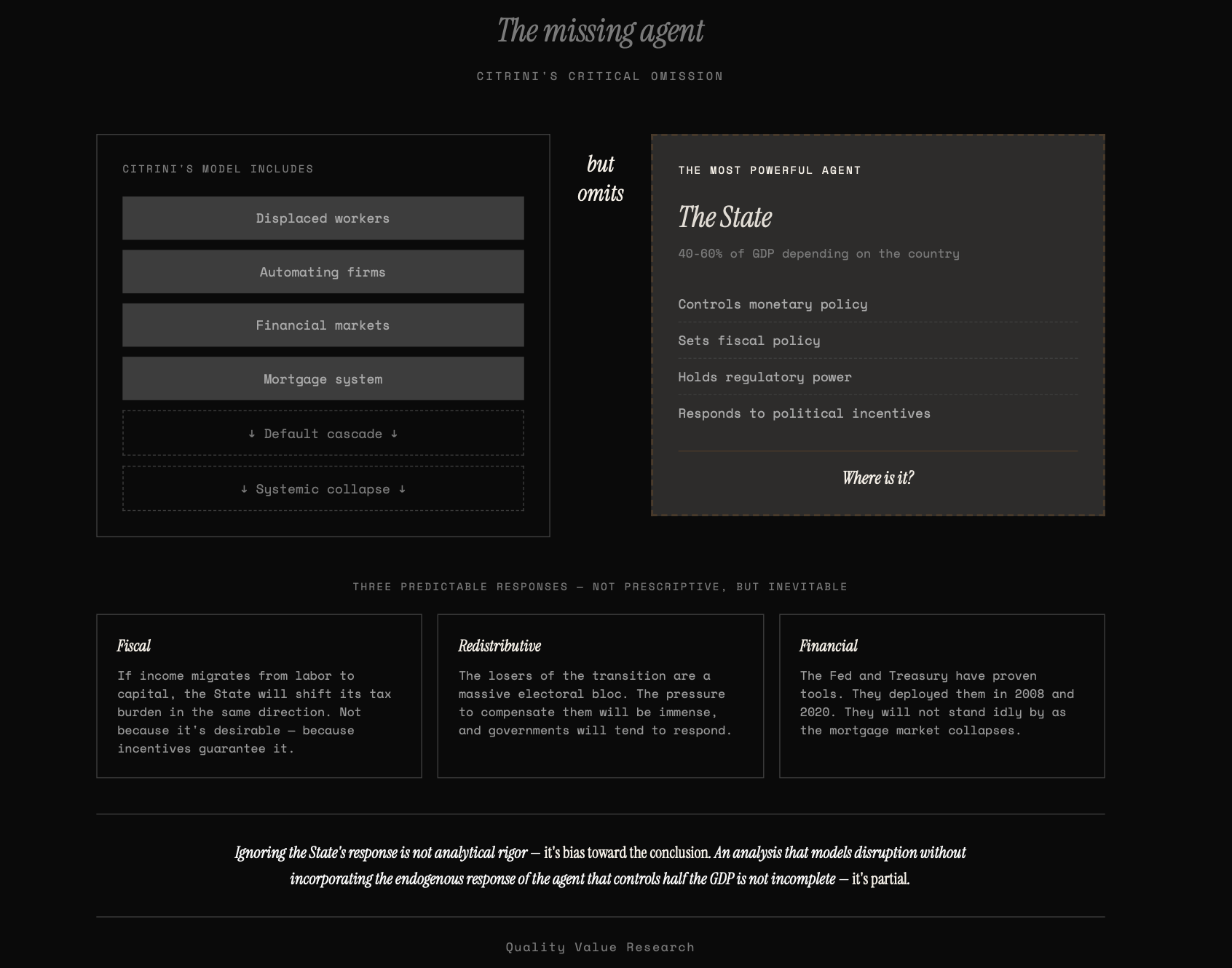1232x968 pixels.
Task: Click "The State" heading
Action: click(x=725, y=217)
